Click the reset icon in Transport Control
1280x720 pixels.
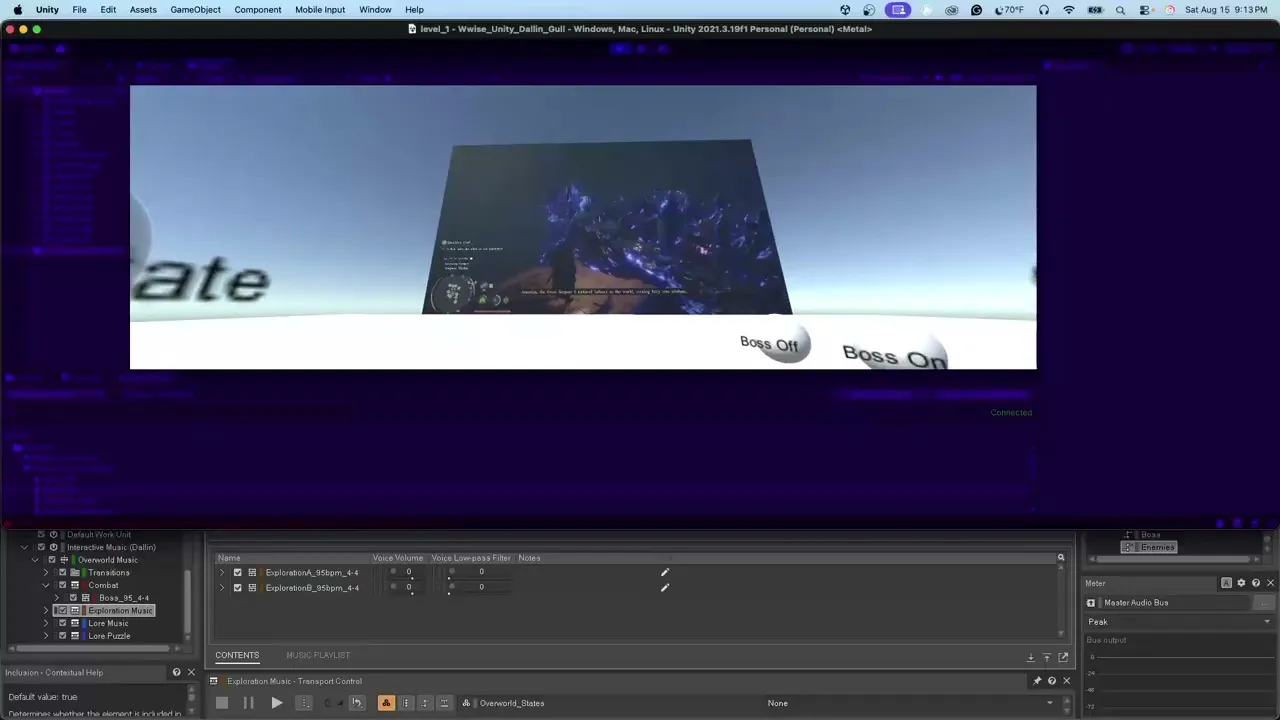coord(357,703)
